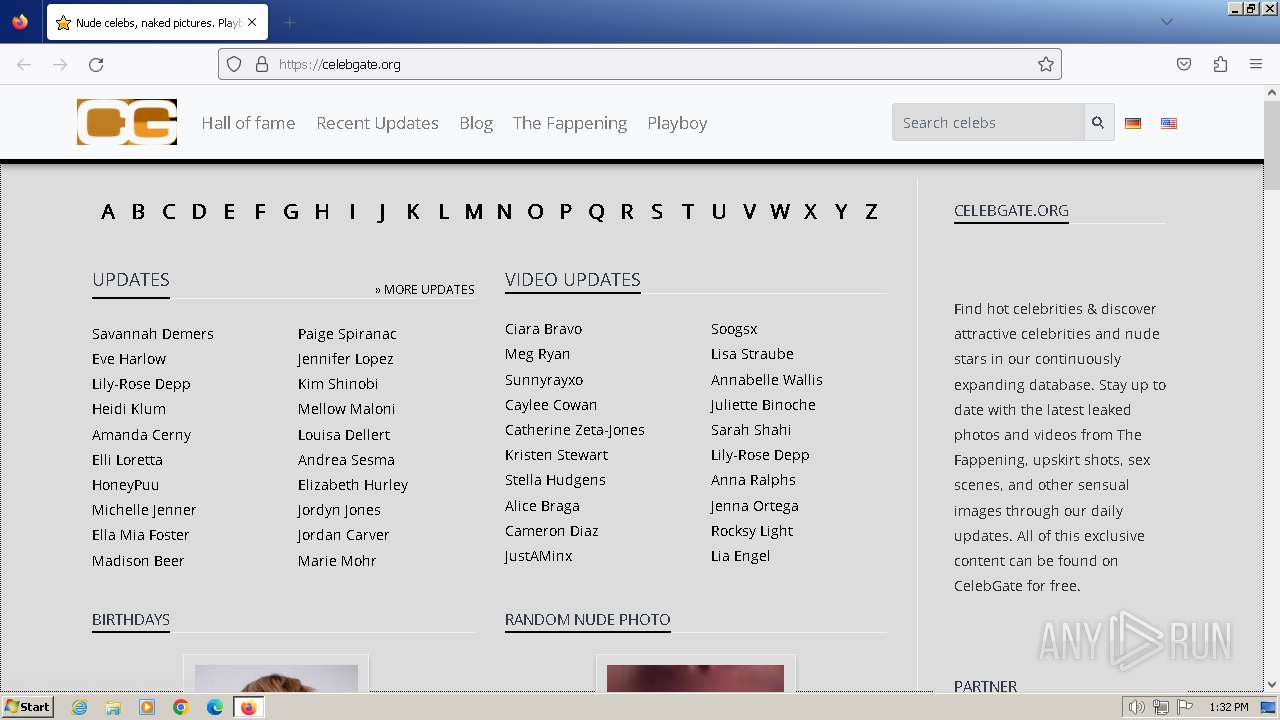The image size is (1280, 720).
Task: Click the scrollbar up arrow
Action: pyautogui.click(x=1272, y=93)
